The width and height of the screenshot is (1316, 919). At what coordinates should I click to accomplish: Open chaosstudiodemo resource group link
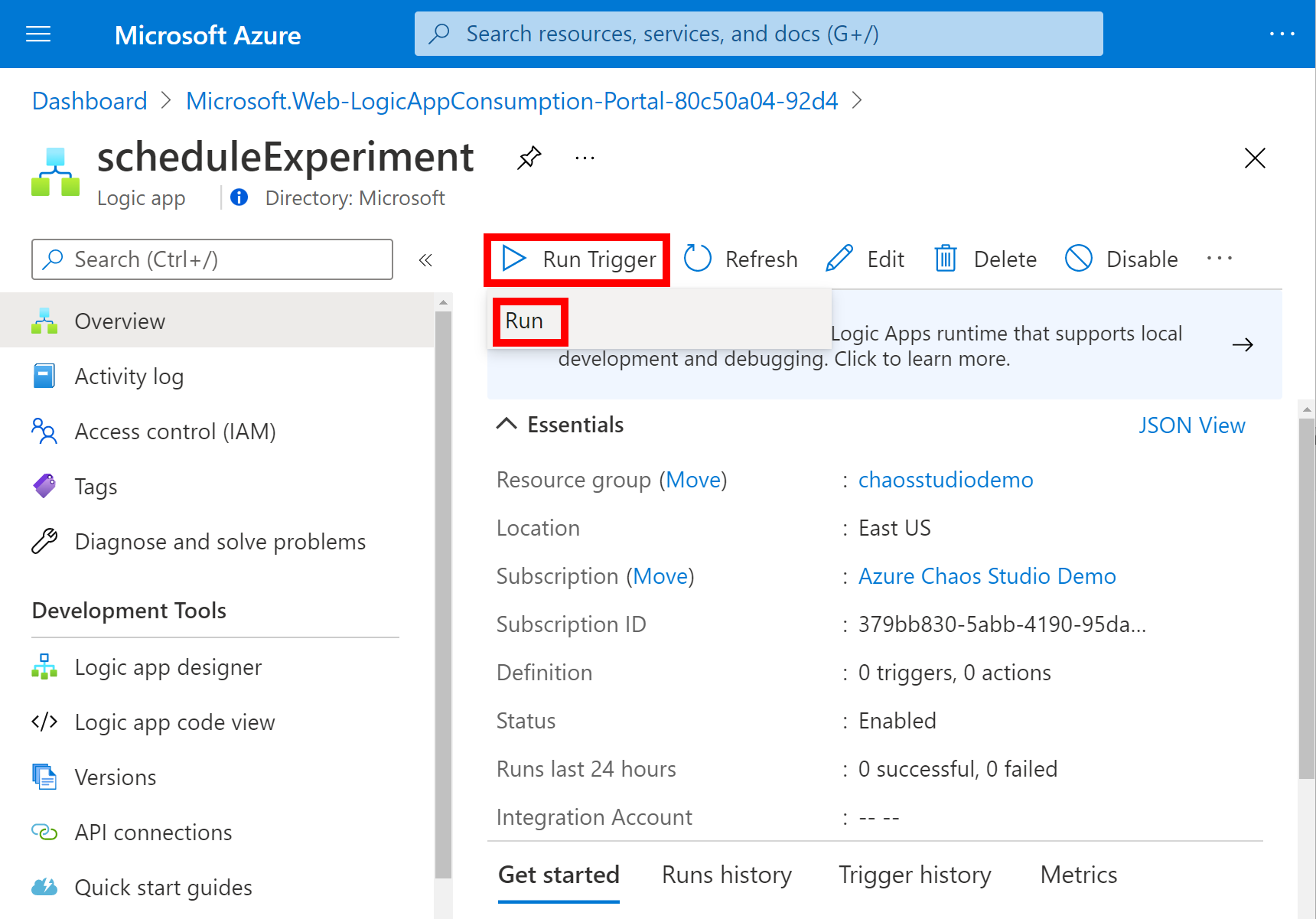point(945,480)
